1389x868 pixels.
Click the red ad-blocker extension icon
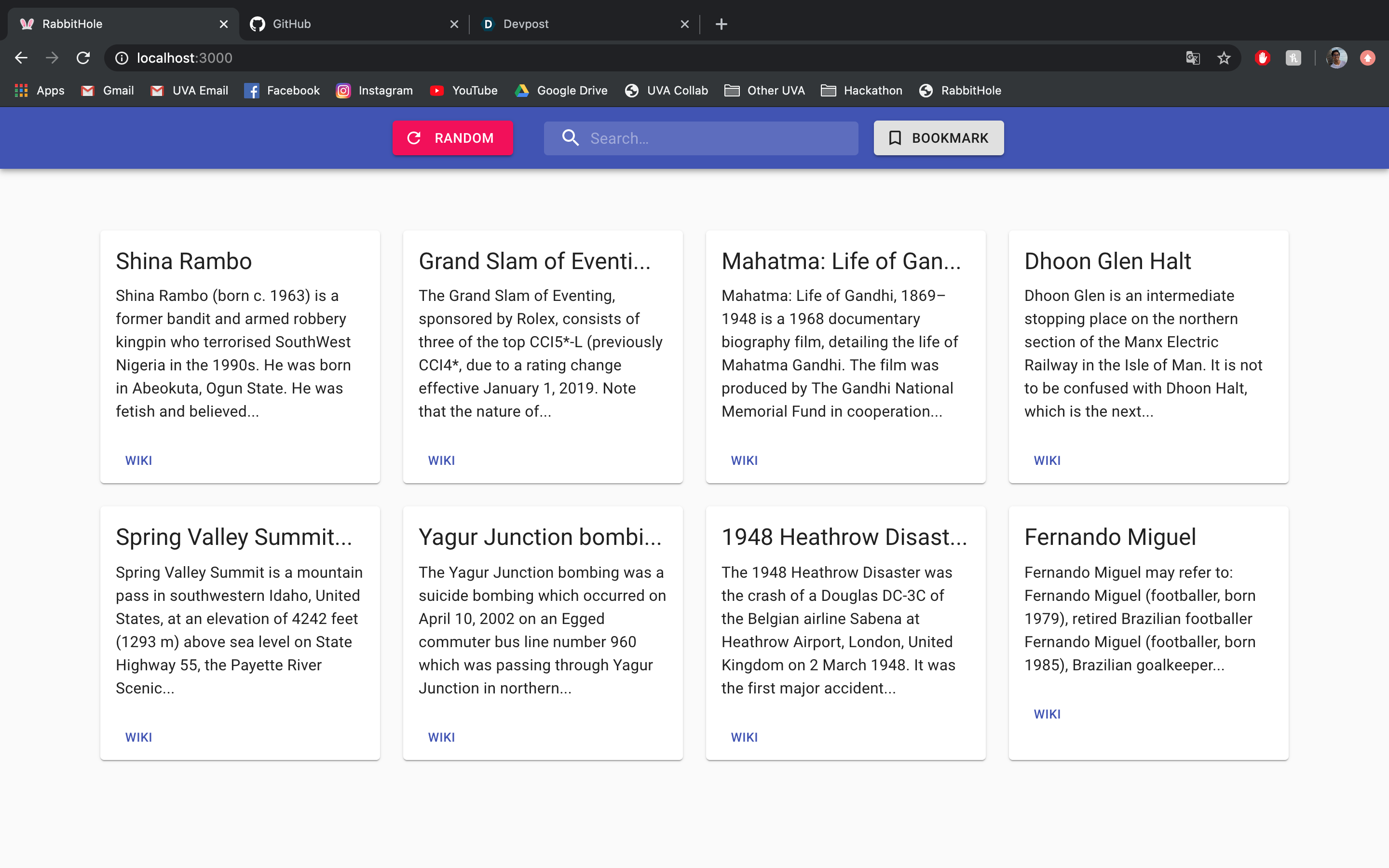pyautogui.click(x=1262, y=58)
